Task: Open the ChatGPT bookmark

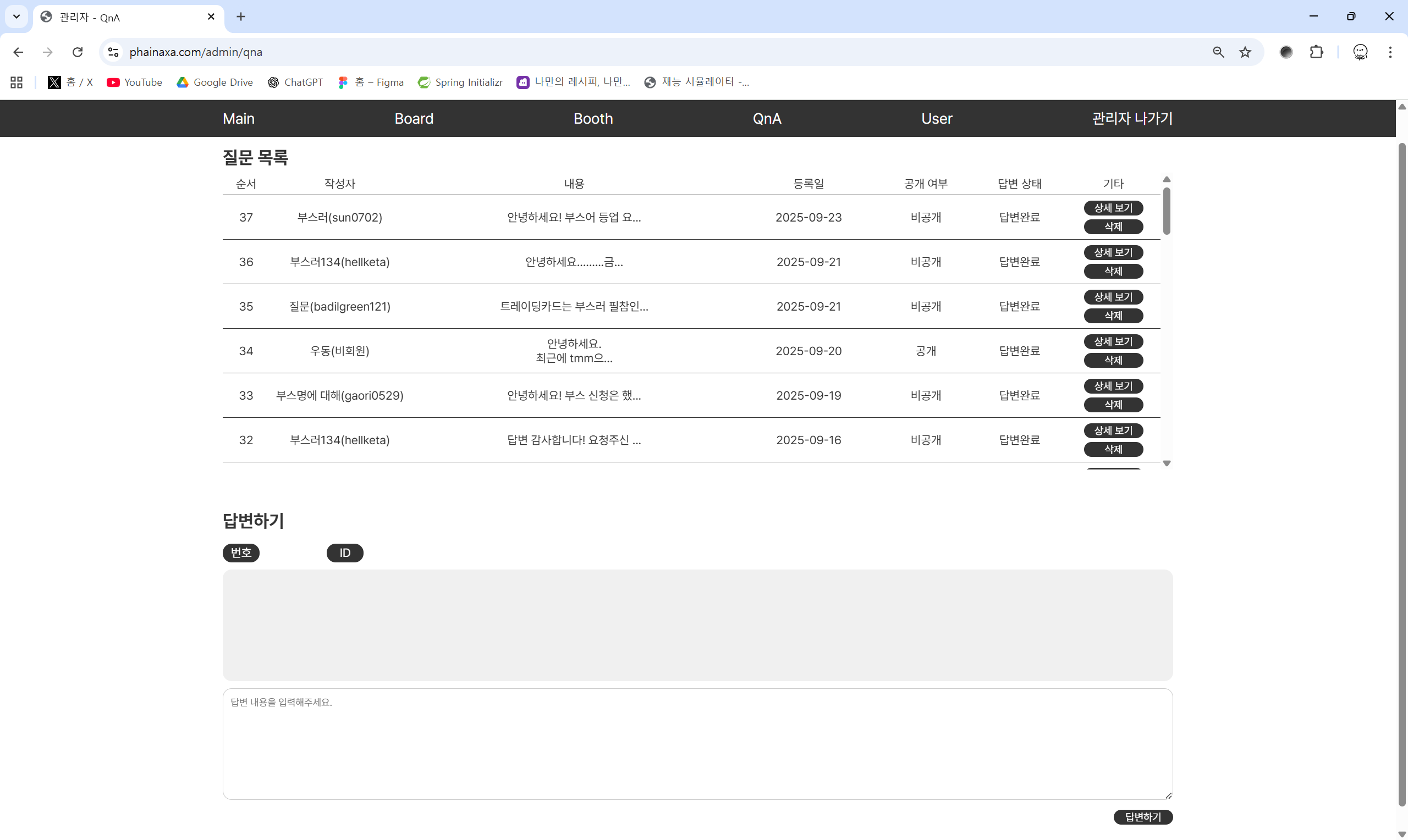Action: (x=295, y=82)
